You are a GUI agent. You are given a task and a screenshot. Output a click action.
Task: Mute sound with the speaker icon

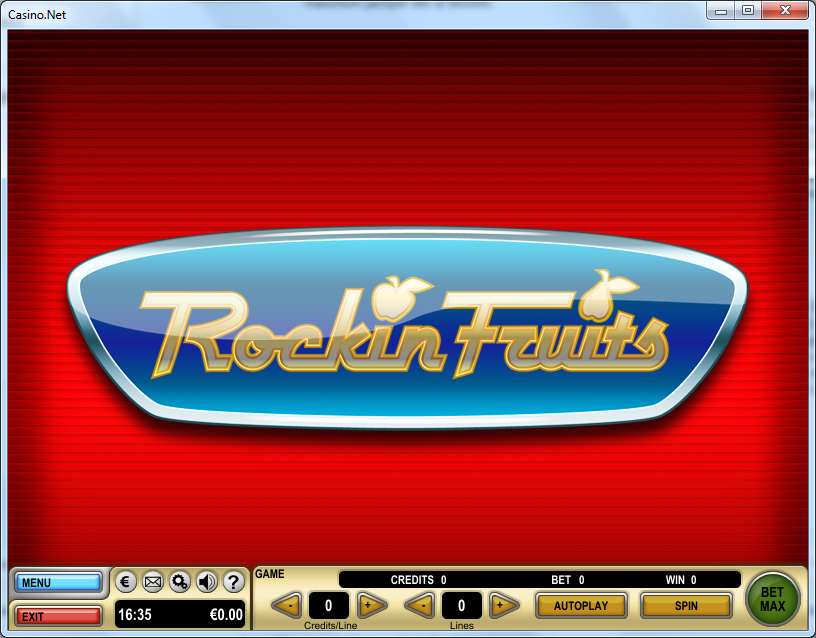[207, 581]
